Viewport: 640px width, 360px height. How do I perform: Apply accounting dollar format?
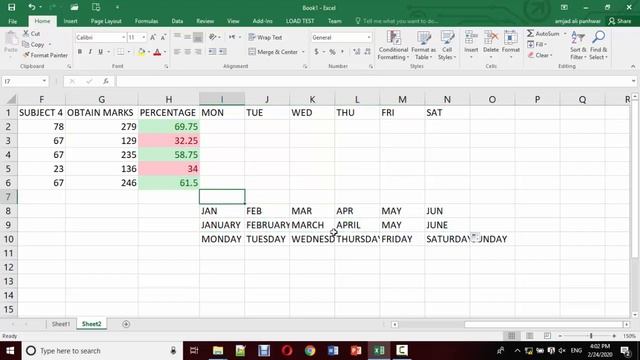316,52
